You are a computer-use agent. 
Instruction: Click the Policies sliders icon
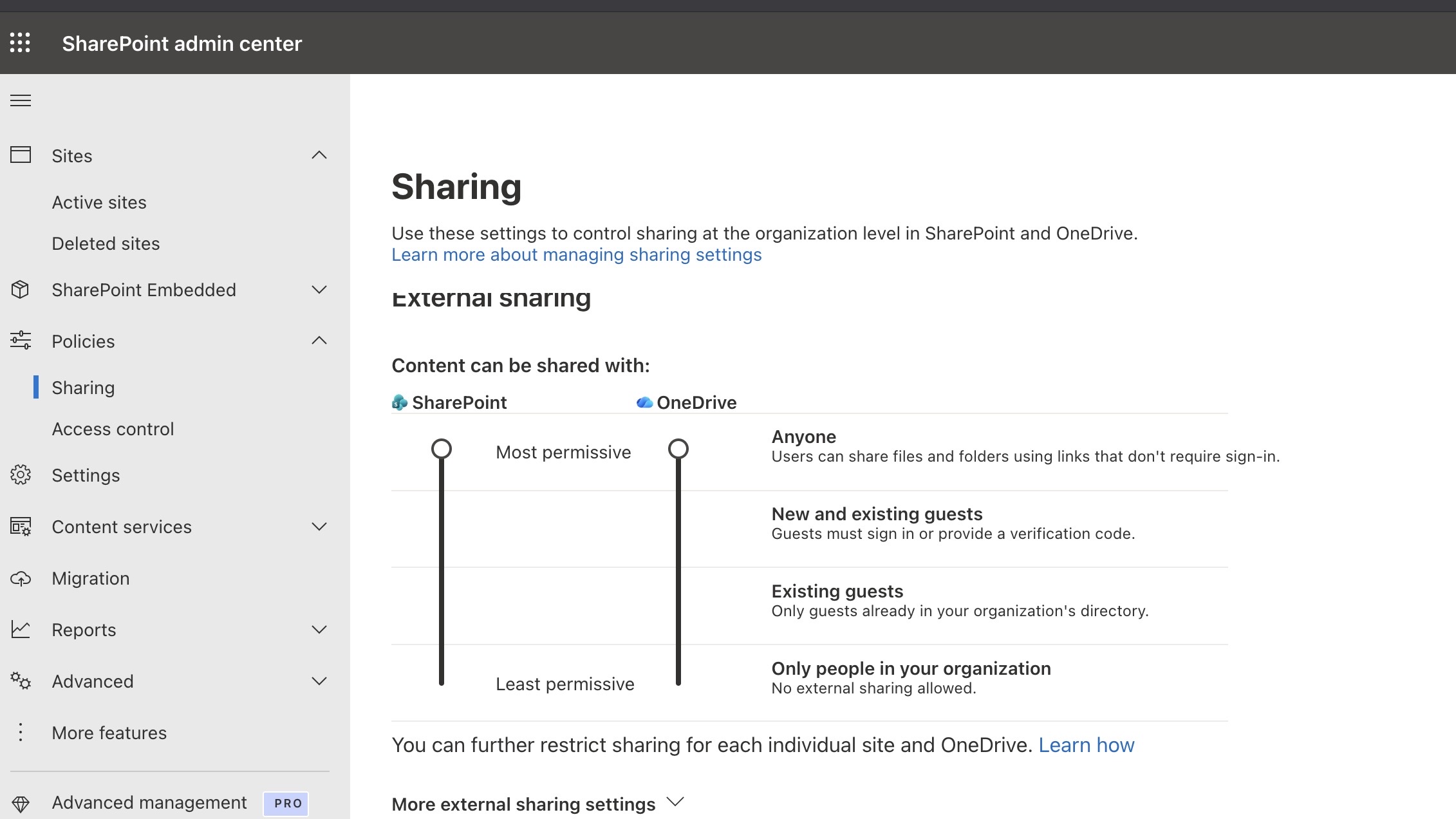pyautogui.click(x=21, y=341)
